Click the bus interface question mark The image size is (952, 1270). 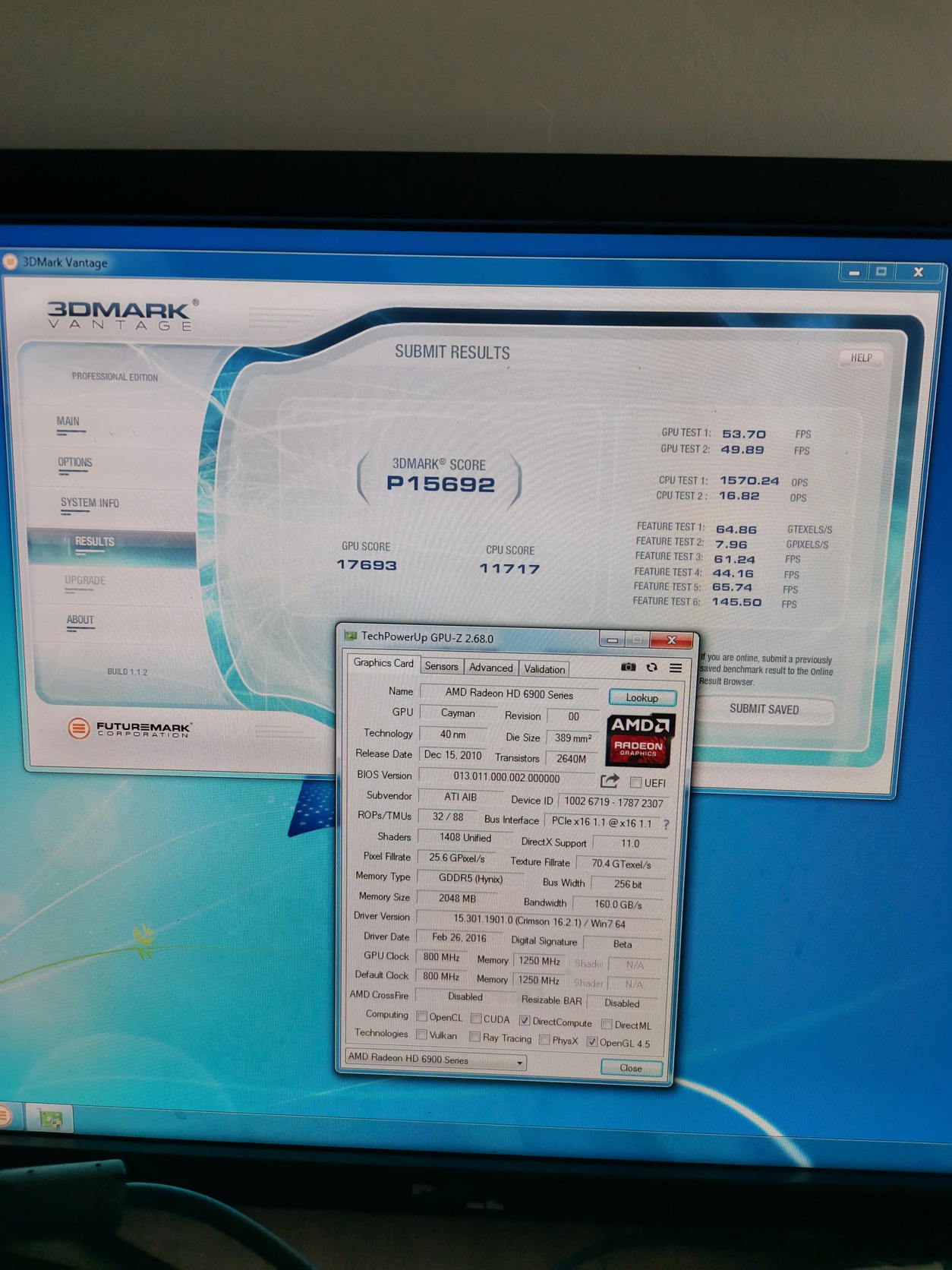[666, 824]
